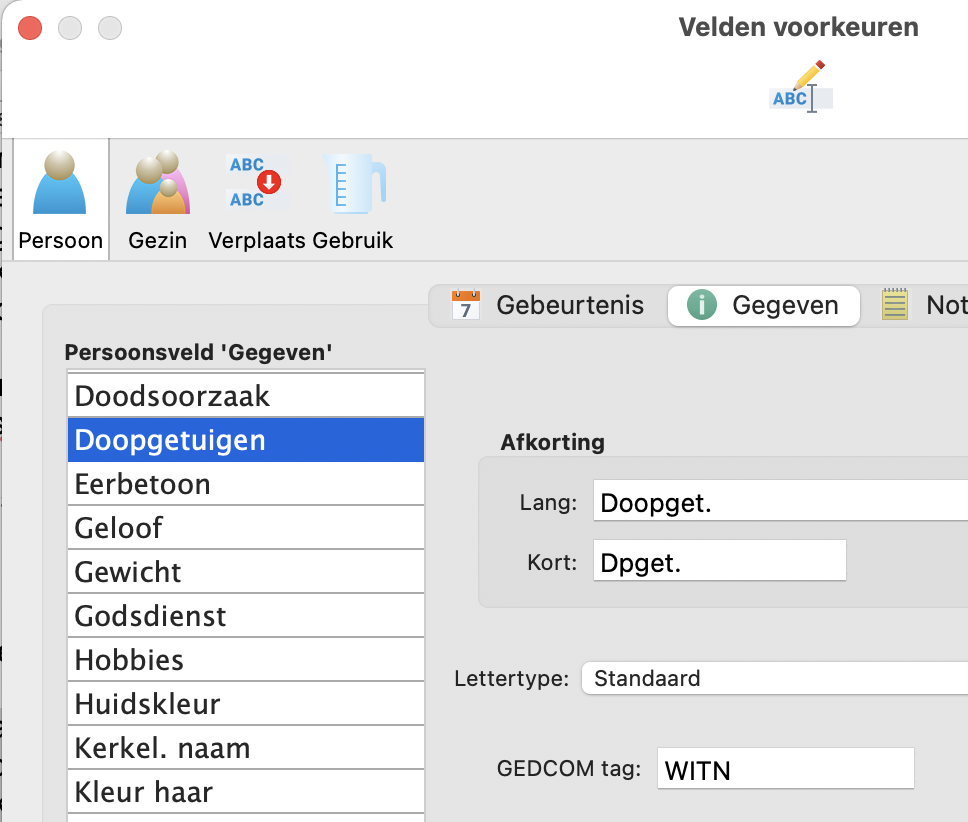
Task: Select the Persoon toolbar icon
Action: (60, 198)
